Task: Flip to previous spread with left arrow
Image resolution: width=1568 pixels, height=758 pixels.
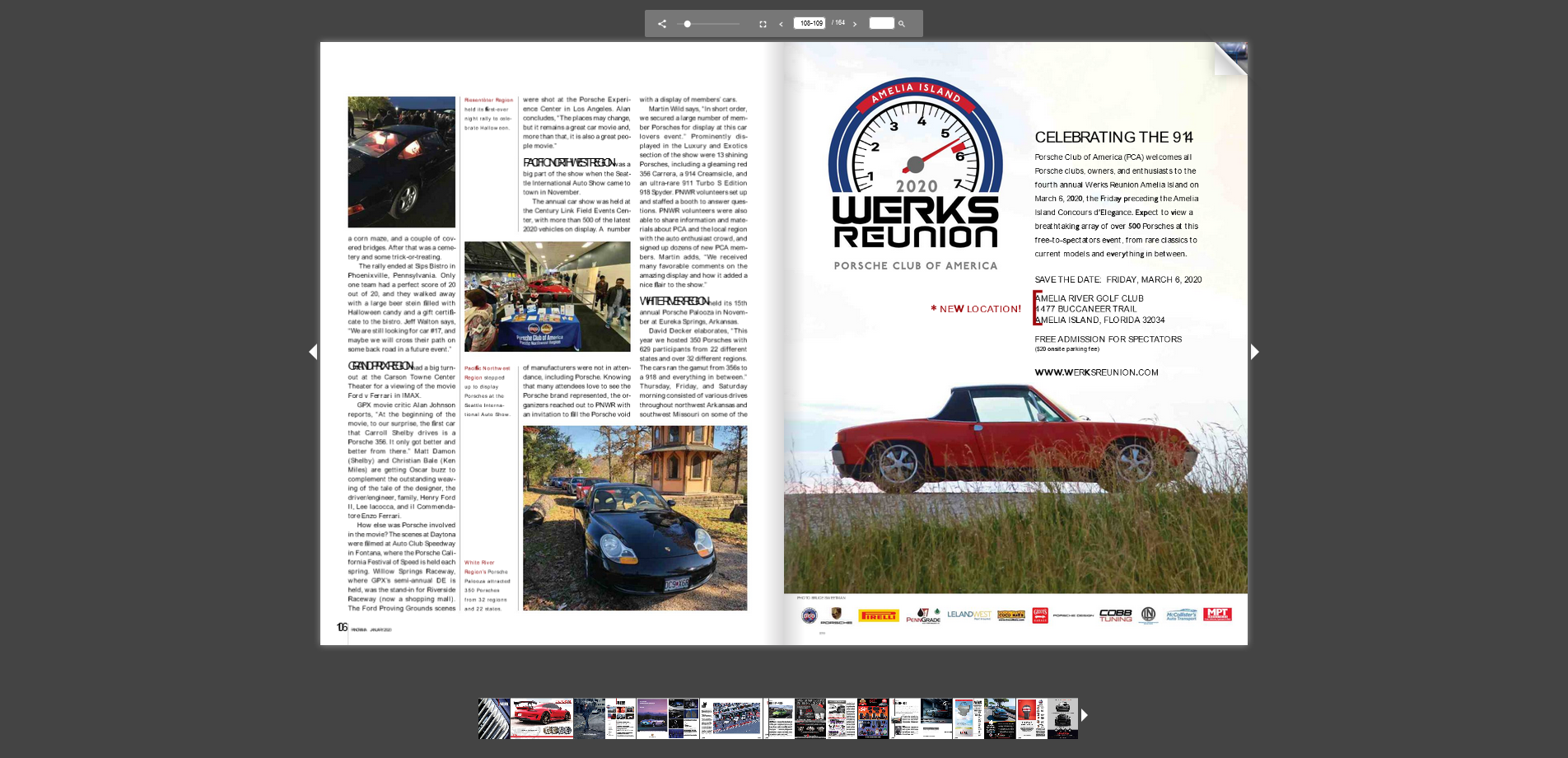Action: pyautogui.click(x=313, y=352)
